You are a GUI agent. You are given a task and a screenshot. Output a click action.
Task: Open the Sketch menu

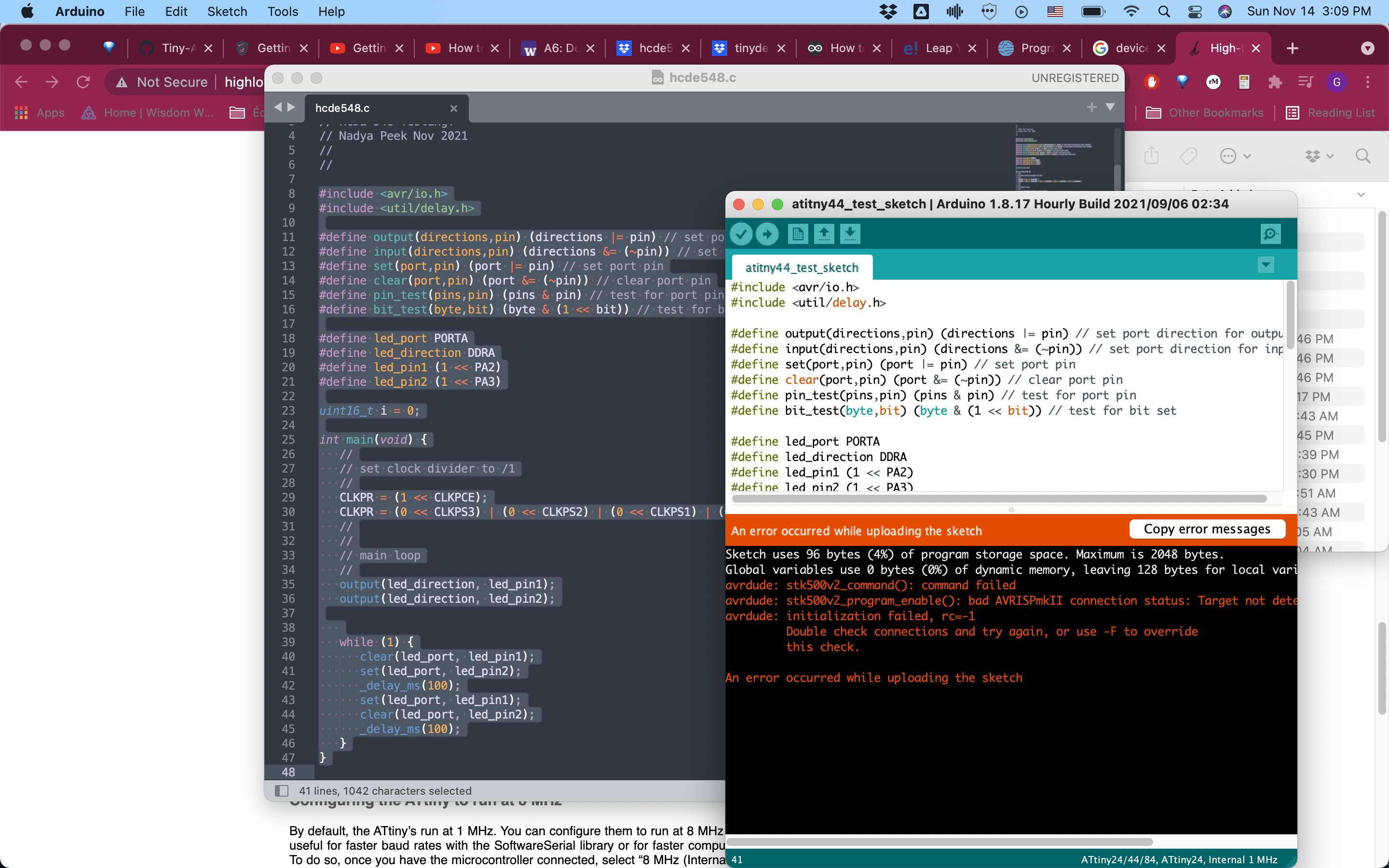tap(227, 12)
